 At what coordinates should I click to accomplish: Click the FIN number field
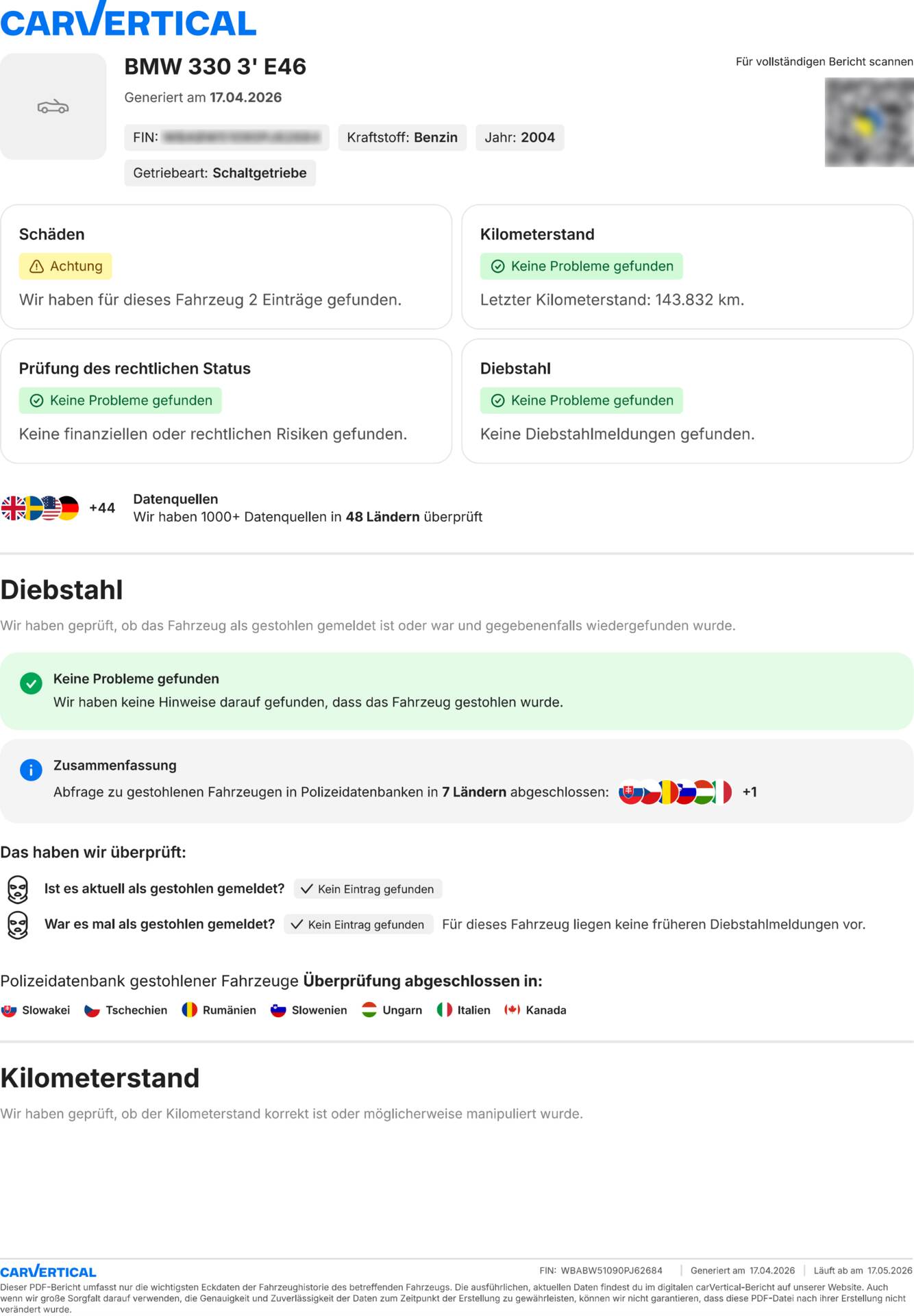227,137
